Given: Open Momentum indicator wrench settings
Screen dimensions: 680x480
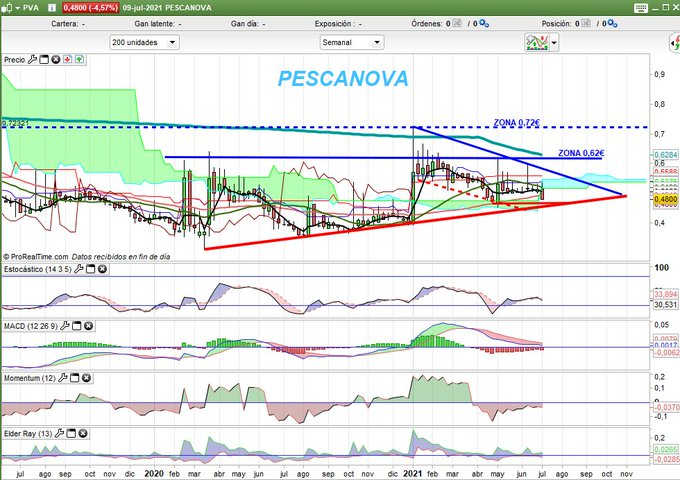Looking at the screenshot, I should 62,378.
